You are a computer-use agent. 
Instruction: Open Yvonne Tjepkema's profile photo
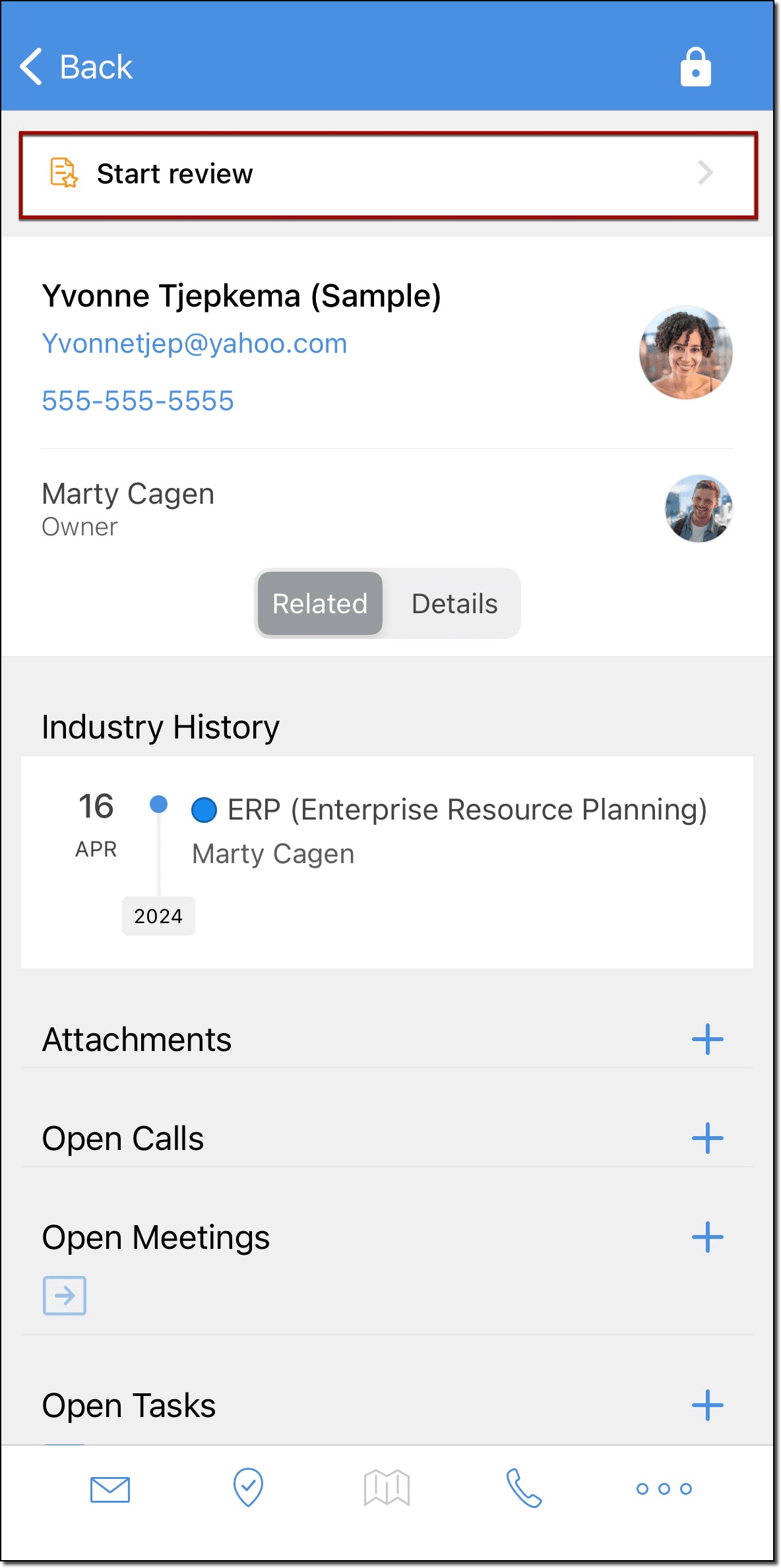(x=685, y=352)
